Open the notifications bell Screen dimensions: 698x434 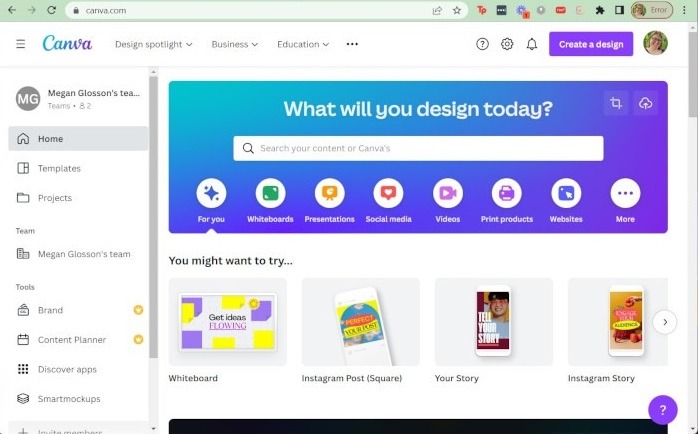click(532, 44)
